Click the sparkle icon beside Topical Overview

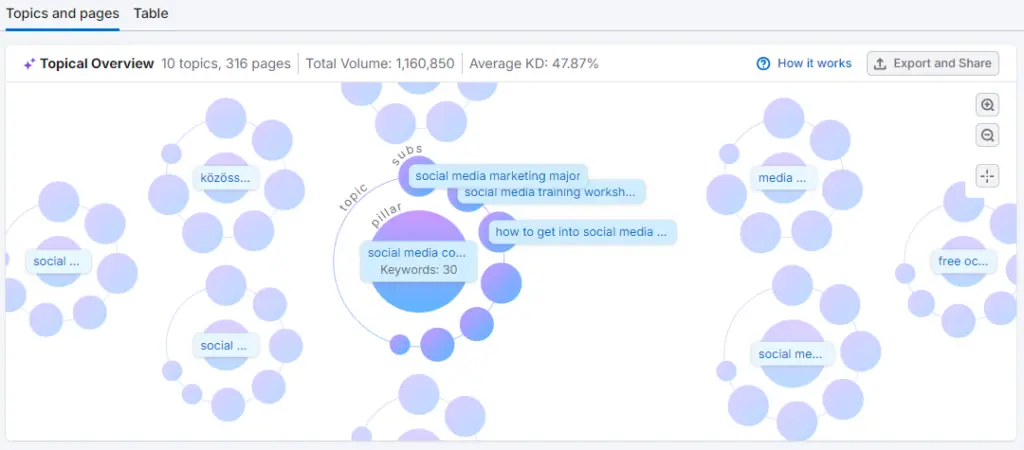coord(29,63)
